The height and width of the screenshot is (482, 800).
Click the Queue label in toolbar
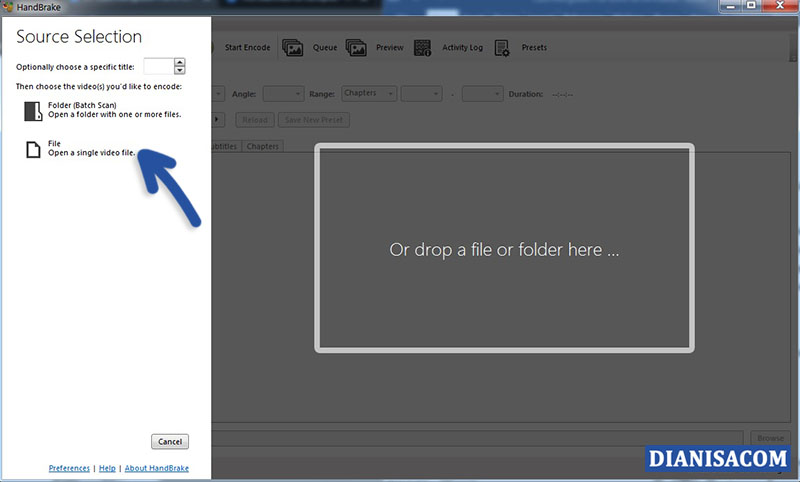[325, 47]
